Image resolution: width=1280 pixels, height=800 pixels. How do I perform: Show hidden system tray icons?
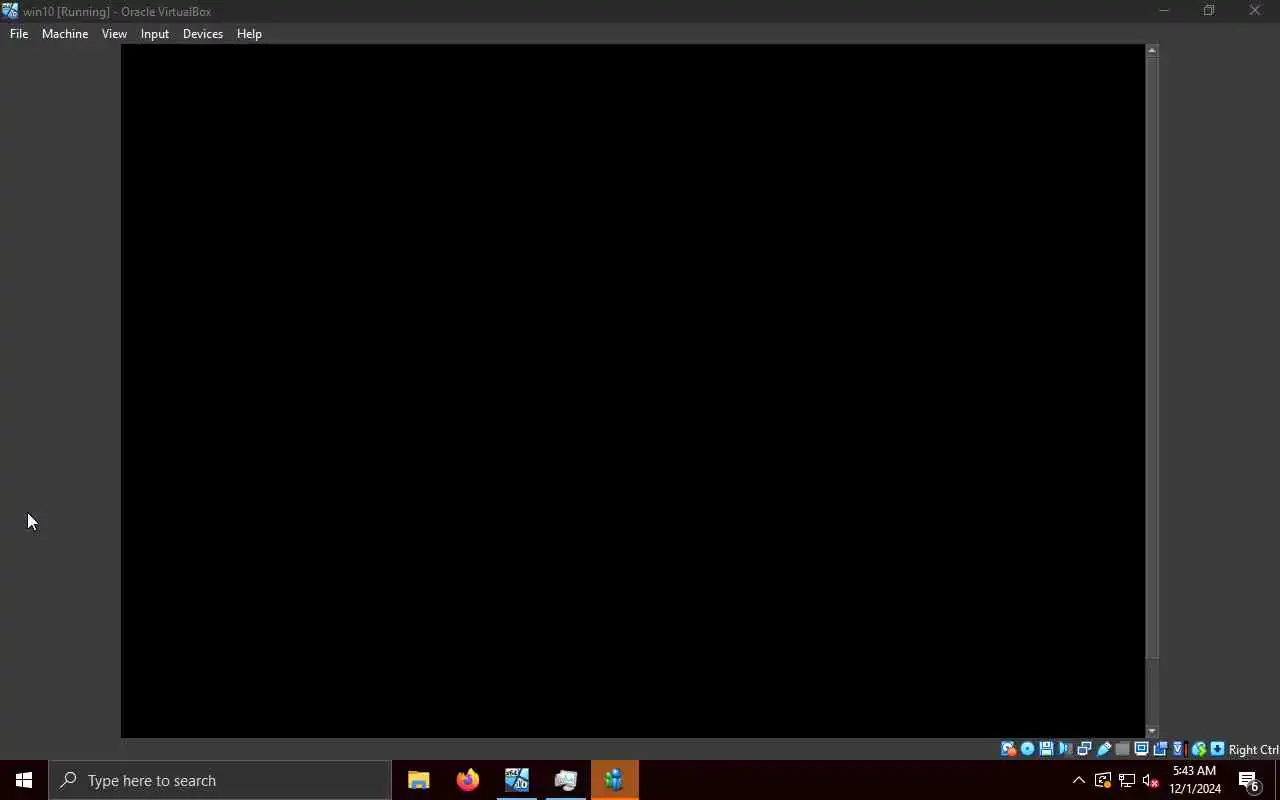[1079, 780]
